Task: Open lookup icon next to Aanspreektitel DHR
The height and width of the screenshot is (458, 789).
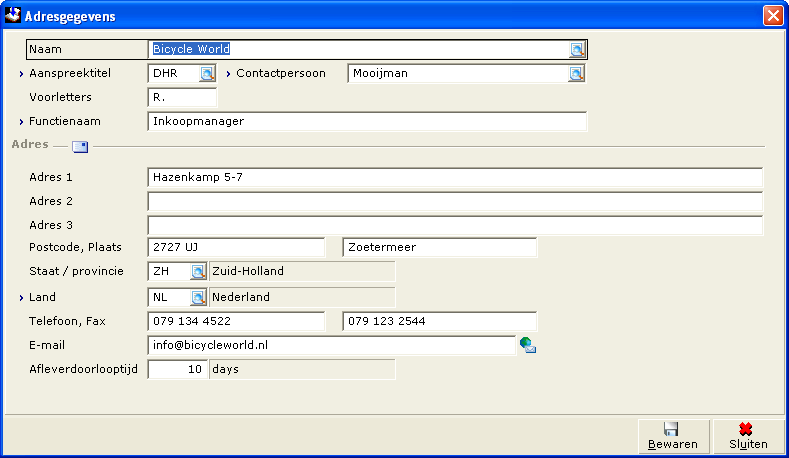Action: click(x=207, y=73)
